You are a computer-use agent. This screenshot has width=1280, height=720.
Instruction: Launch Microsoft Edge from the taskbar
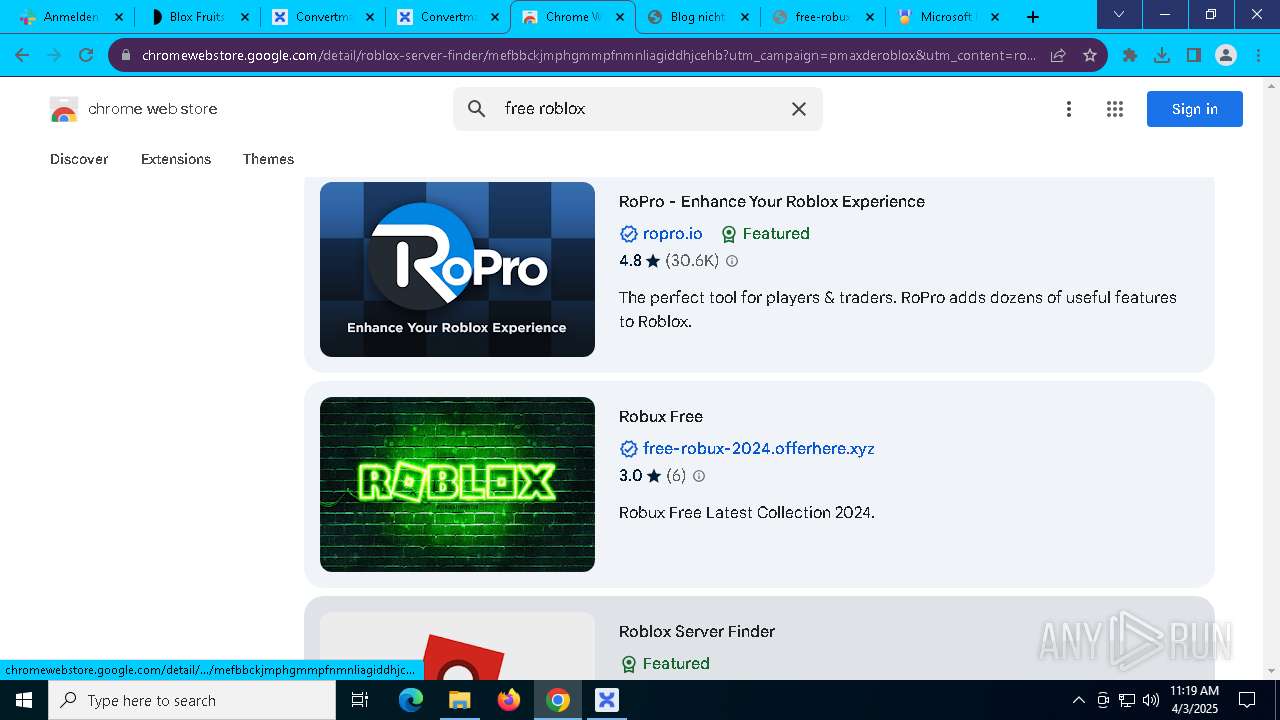411,700
